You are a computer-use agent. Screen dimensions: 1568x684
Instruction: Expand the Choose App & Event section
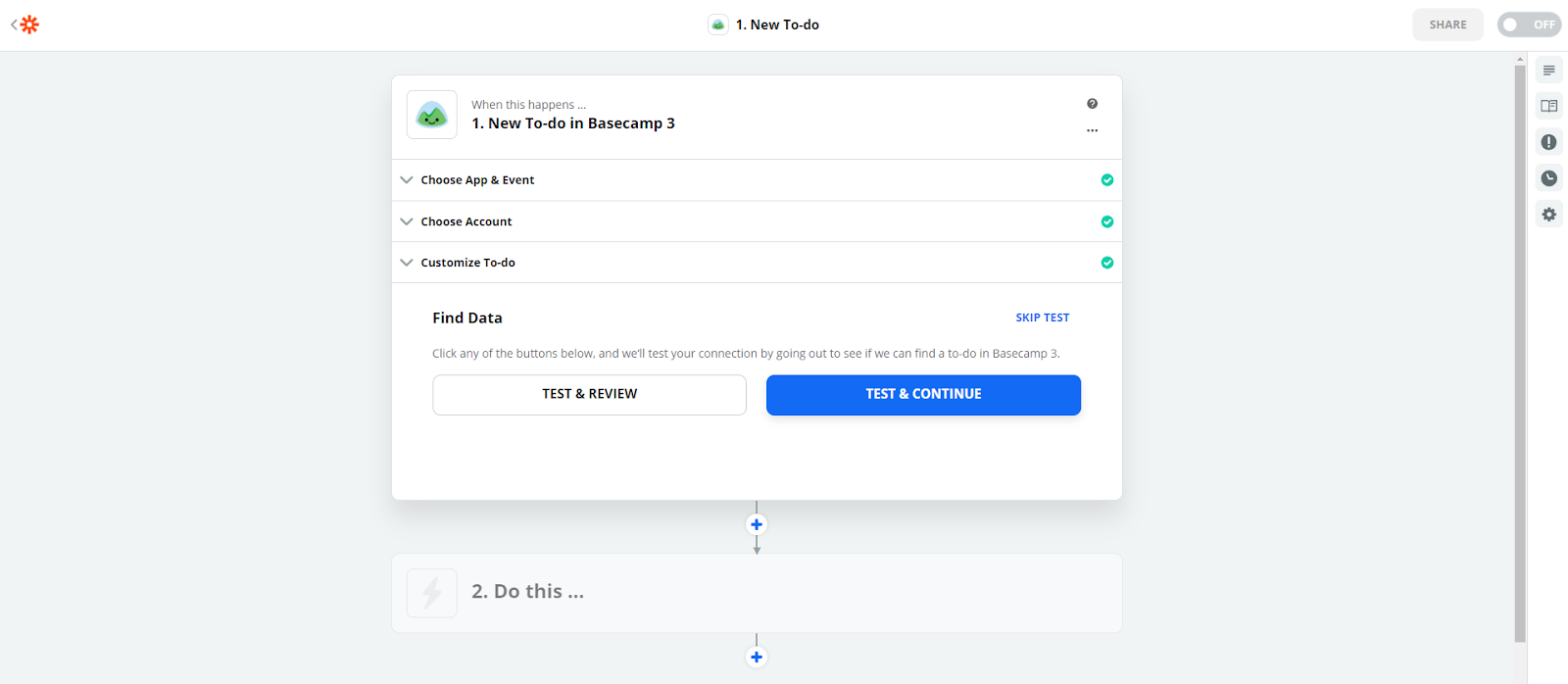point(757,180)
